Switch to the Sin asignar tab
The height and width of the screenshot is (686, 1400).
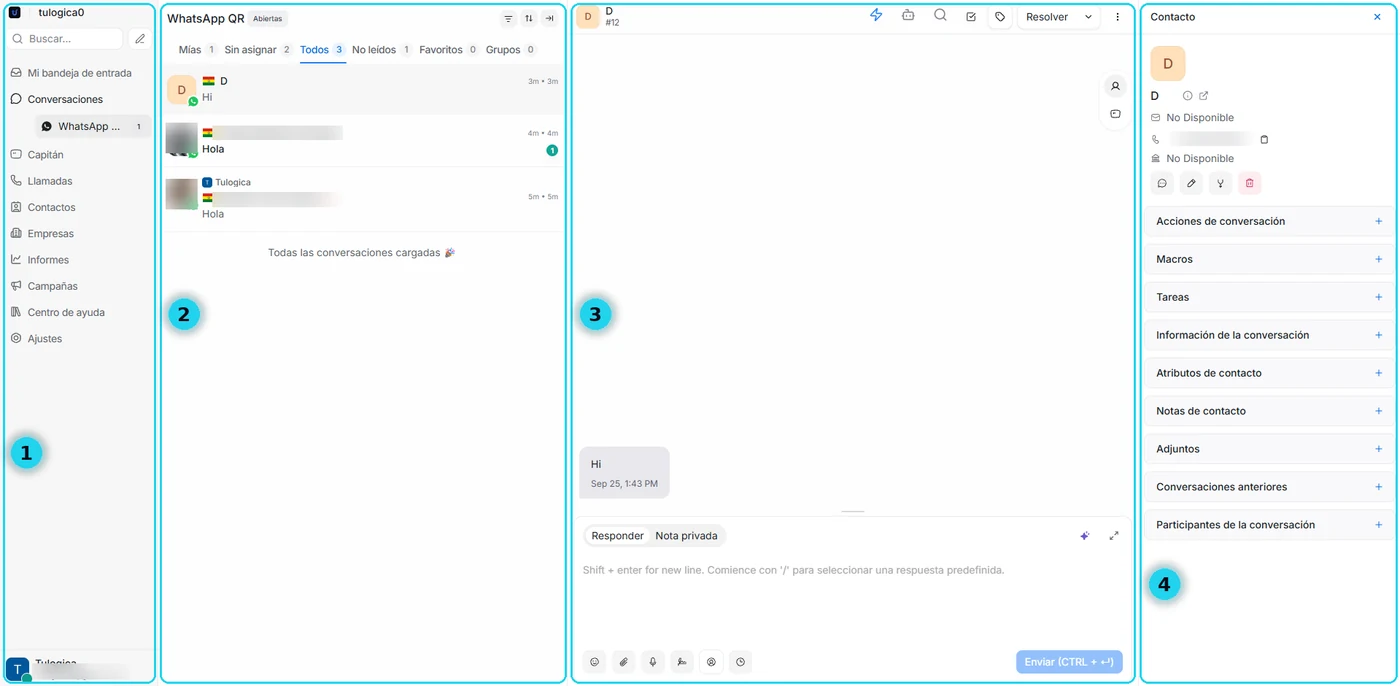(x=257, y=50)
